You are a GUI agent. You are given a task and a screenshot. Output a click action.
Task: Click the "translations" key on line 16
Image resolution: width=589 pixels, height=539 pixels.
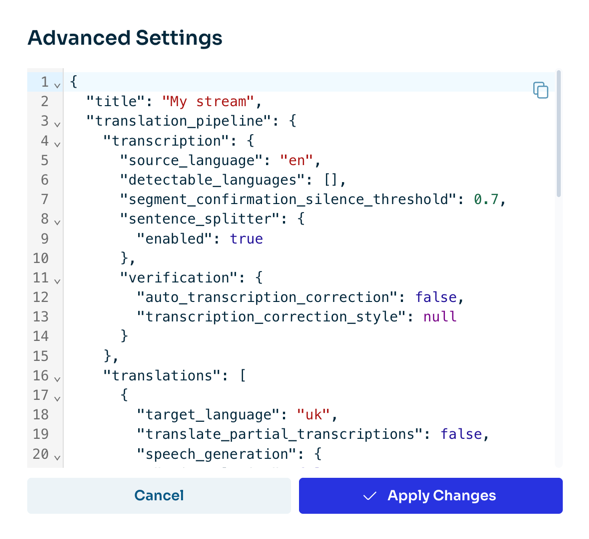162,376
